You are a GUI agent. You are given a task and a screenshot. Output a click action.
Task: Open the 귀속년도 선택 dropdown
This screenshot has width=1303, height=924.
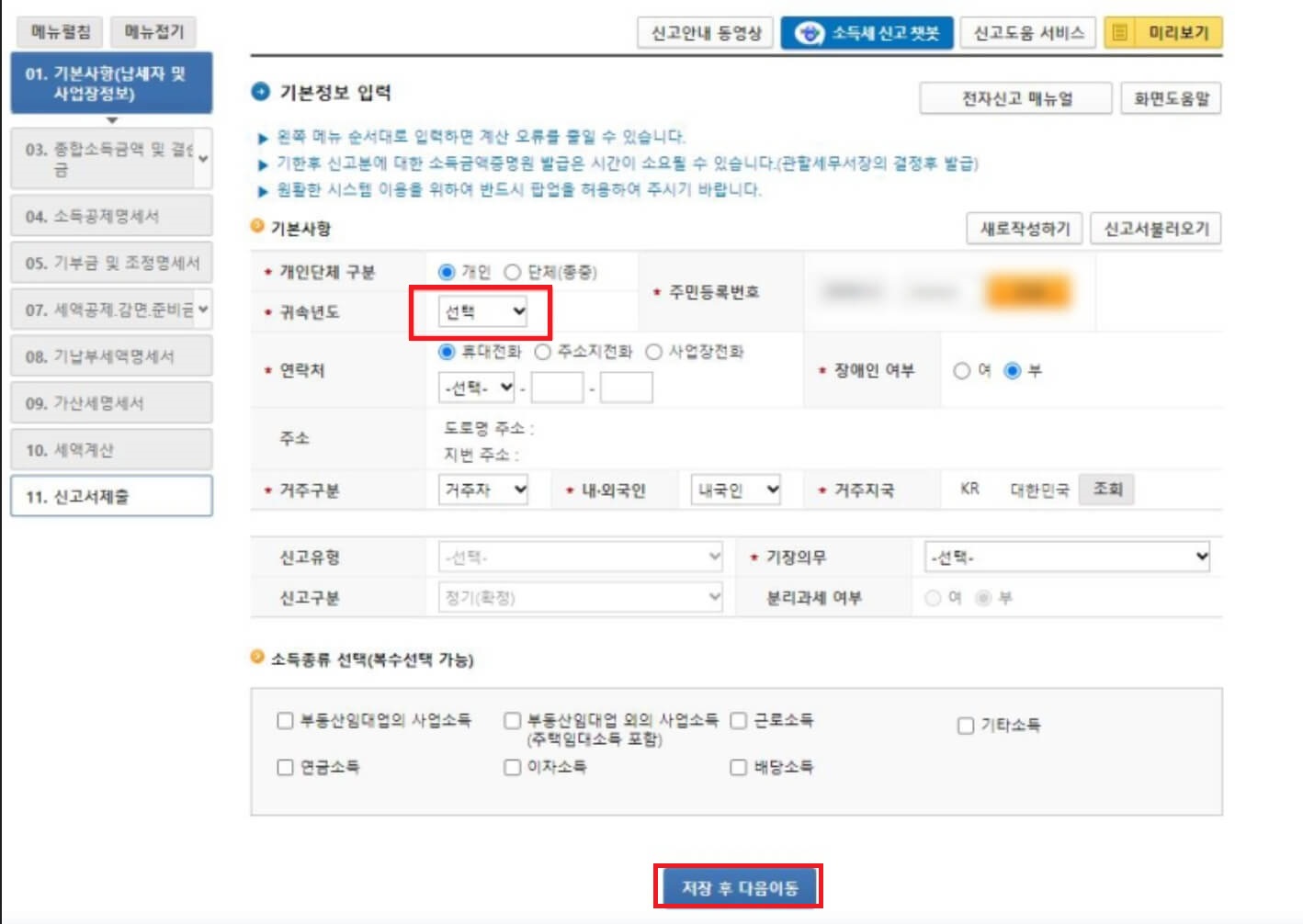pos(483,312)
